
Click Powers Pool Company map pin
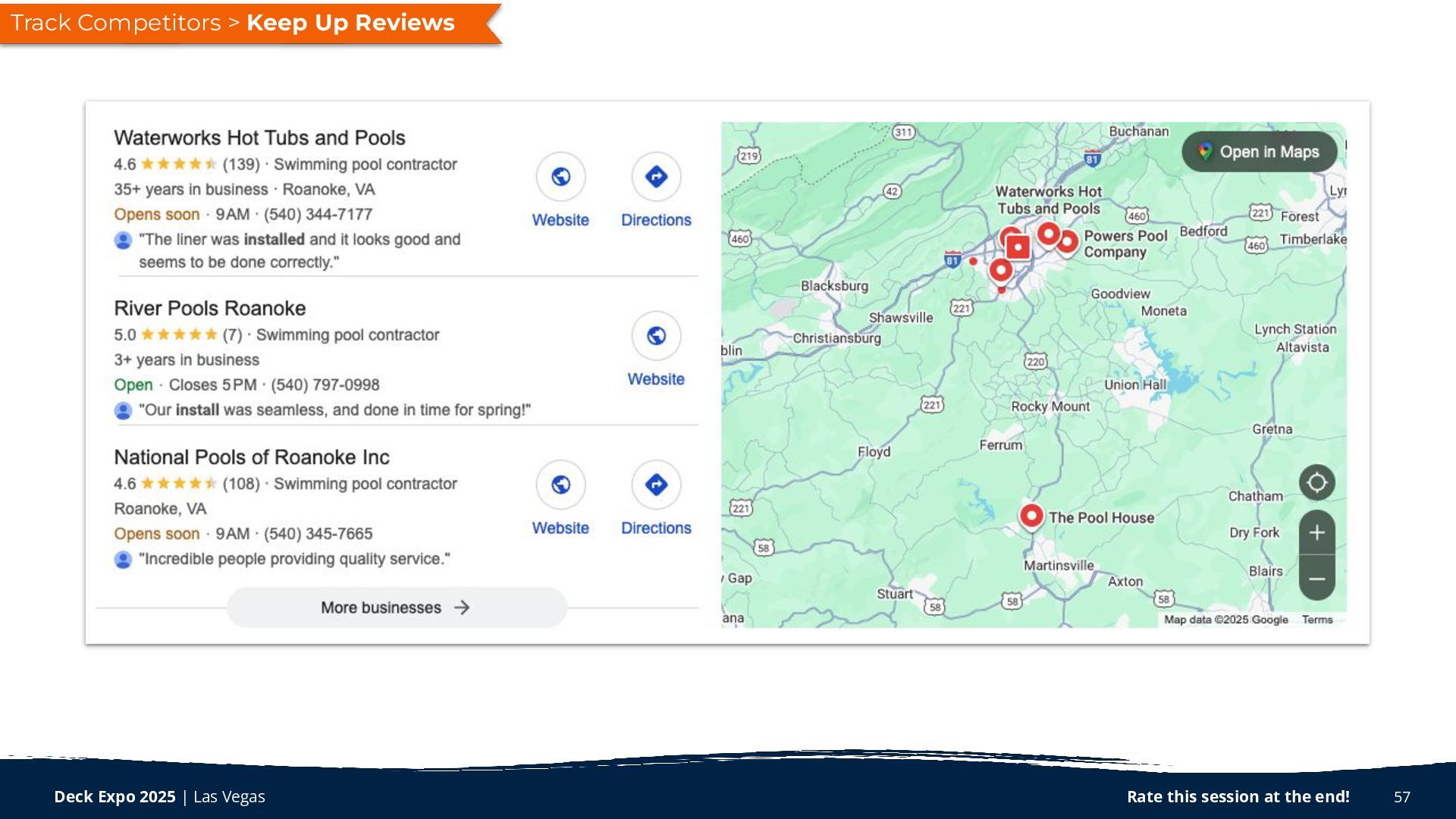pyautogui.click(x=1067, y=242)
